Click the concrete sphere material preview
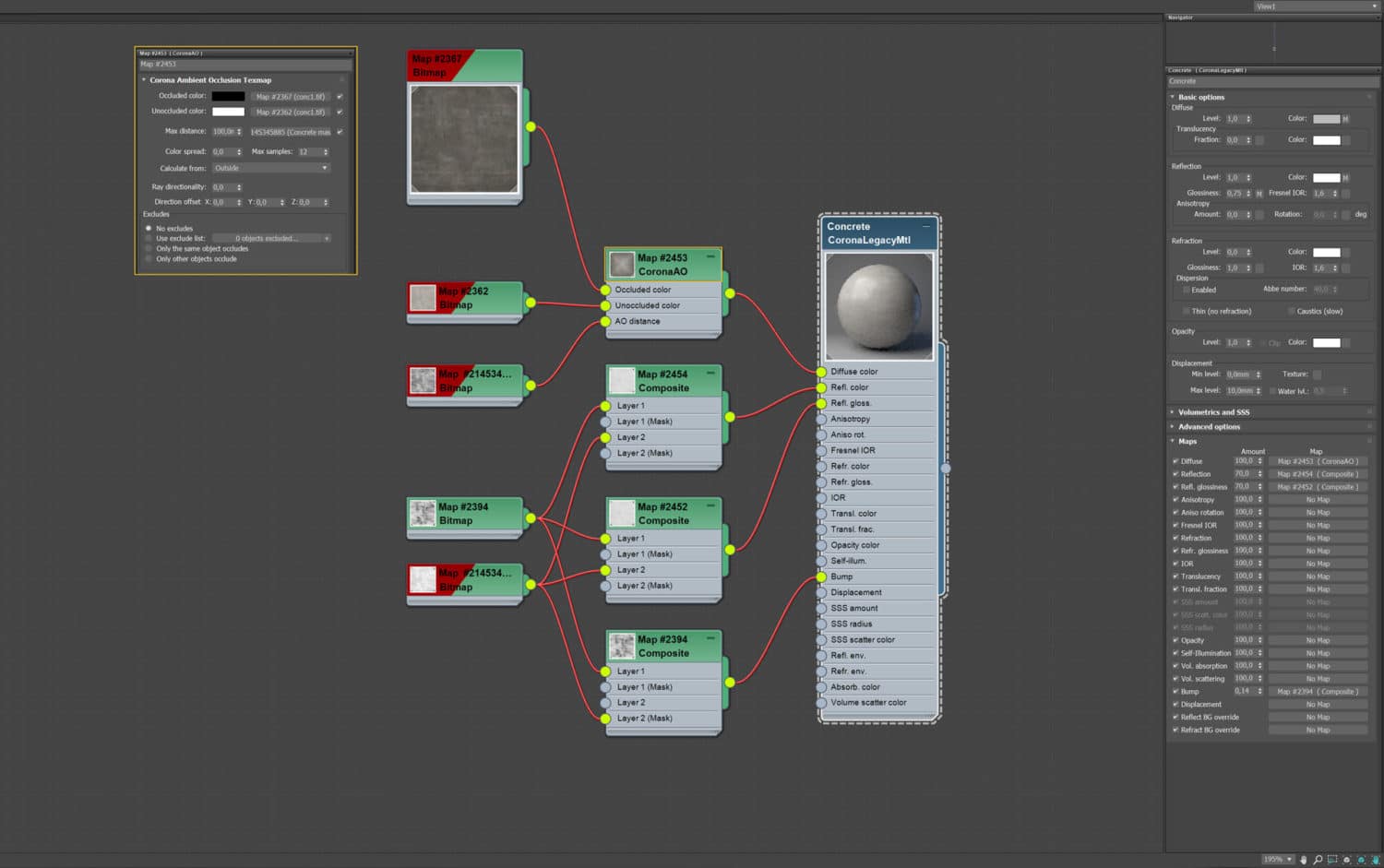This screenshot has height=868, width=1384. [878, 305]
